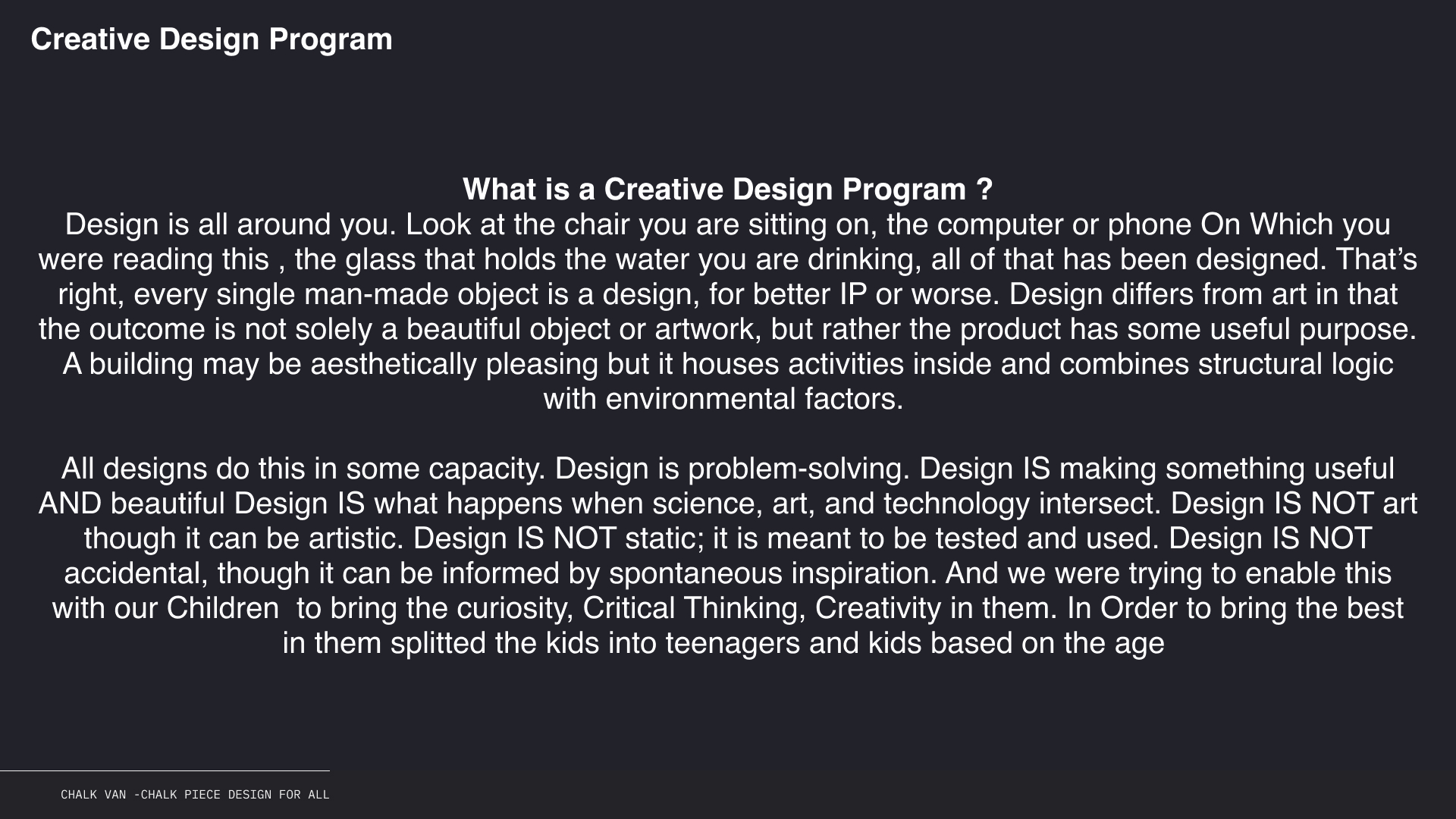Click the word "Children" in the second paragraph
Image resolution: width=1456 pixels, height=819 pixels.
223,608
